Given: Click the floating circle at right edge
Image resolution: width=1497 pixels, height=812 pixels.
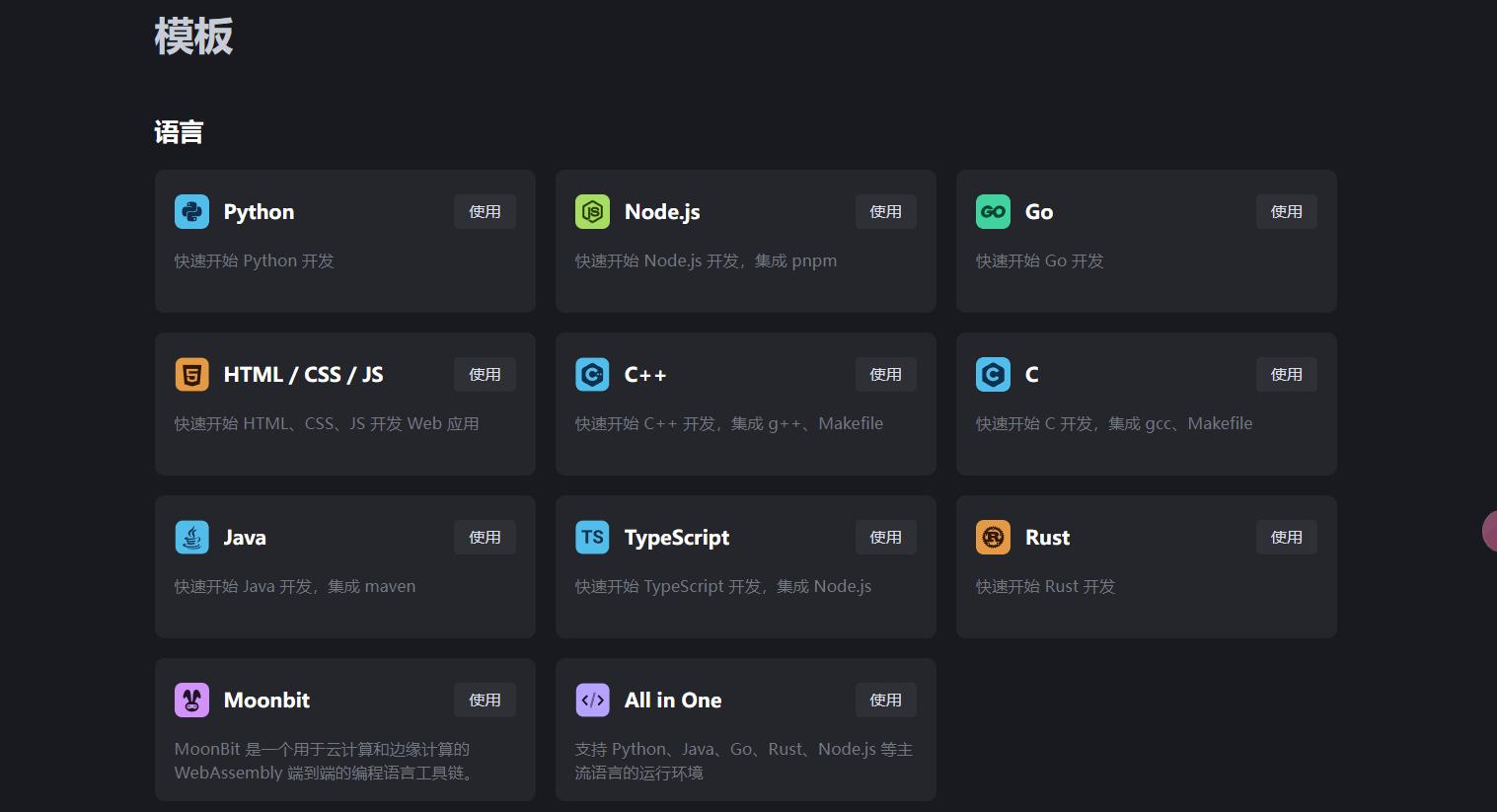Looking at the screenshot, I should (1490, 531).
